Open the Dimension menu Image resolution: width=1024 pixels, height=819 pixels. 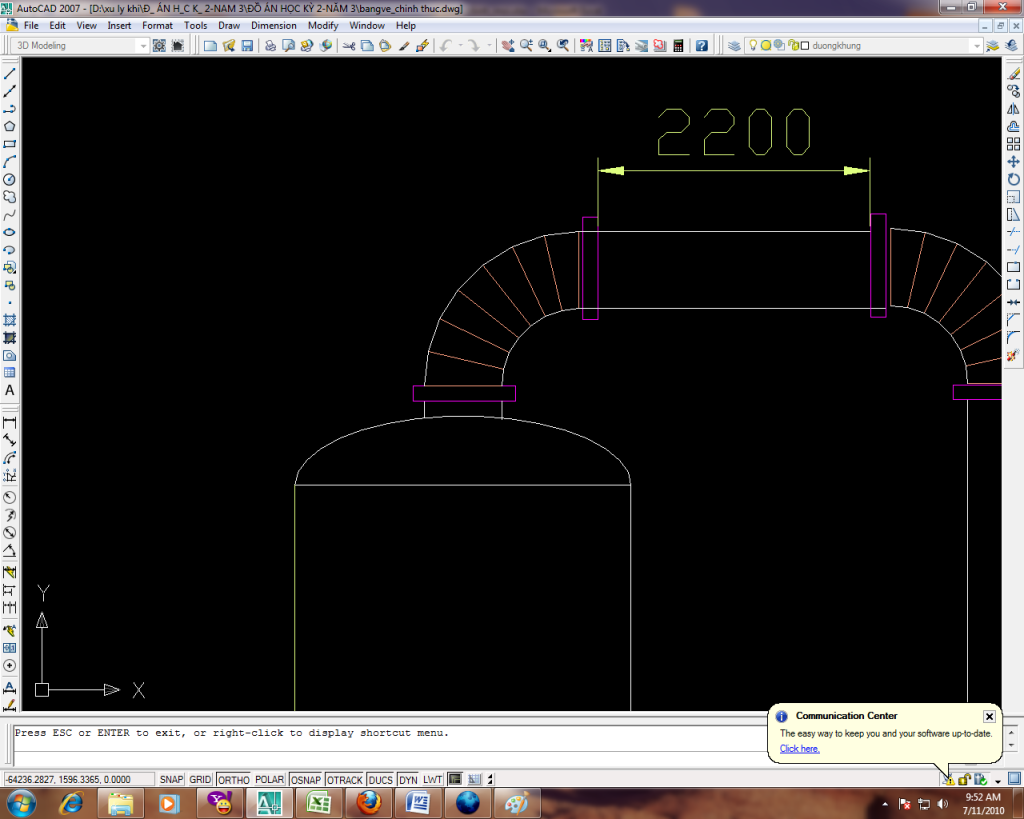(274, 25)
